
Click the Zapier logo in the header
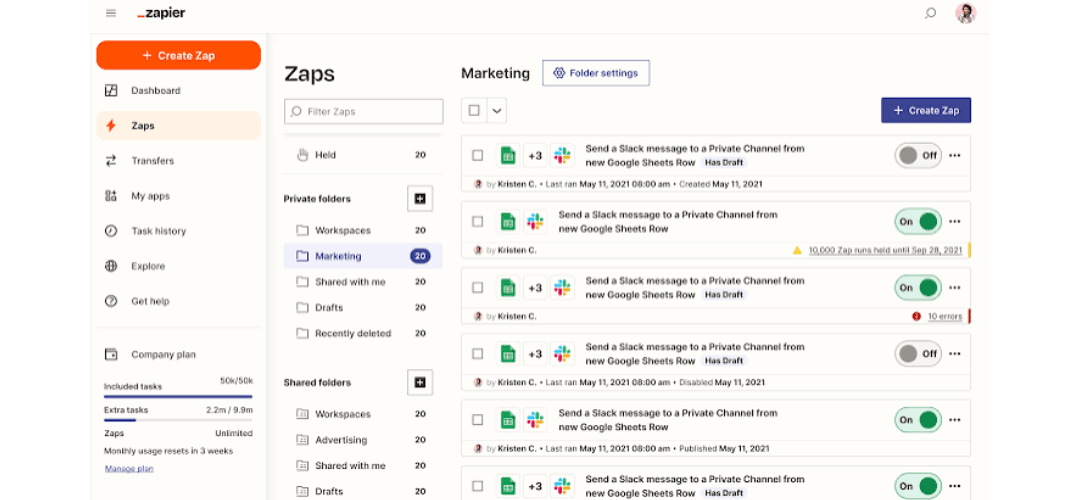coord(161,13)
